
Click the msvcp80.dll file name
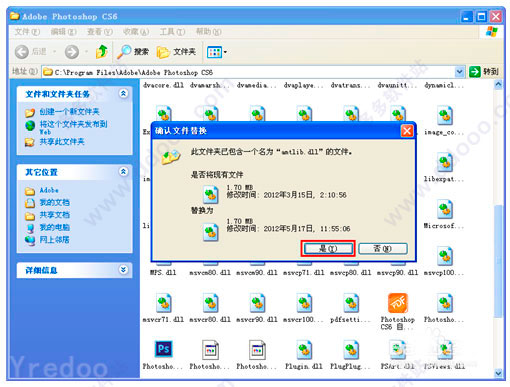pos(351,273)
